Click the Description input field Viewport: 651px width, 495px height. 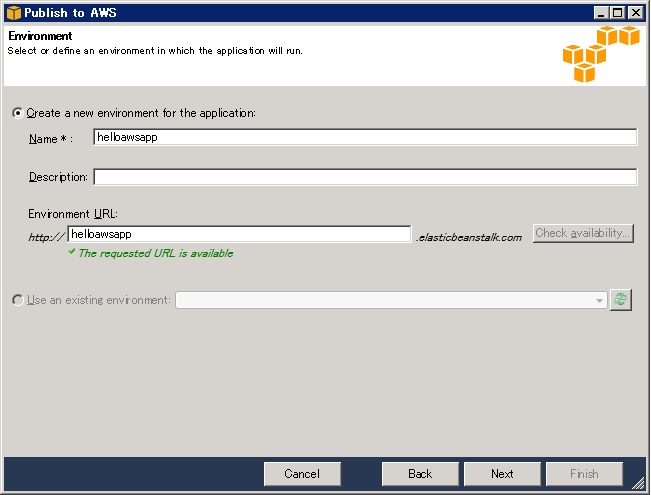point(365,177)
